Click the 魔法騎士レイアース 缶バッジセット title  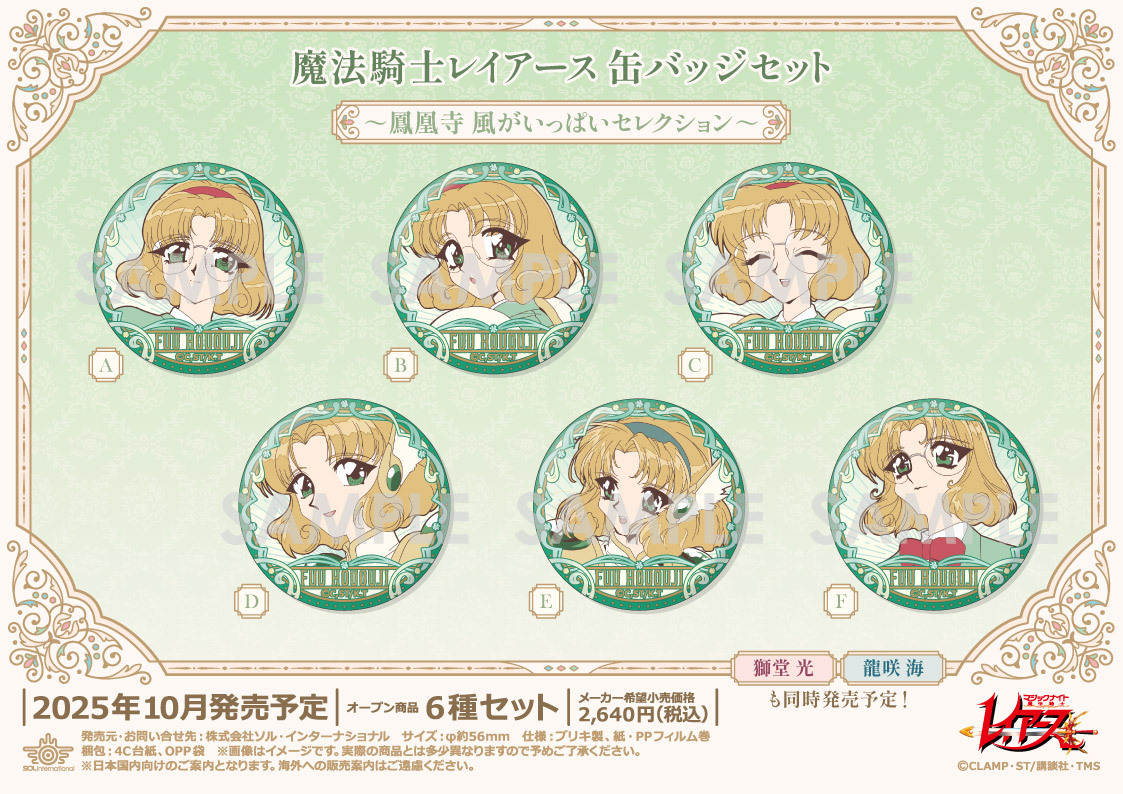tap(562, 69)
